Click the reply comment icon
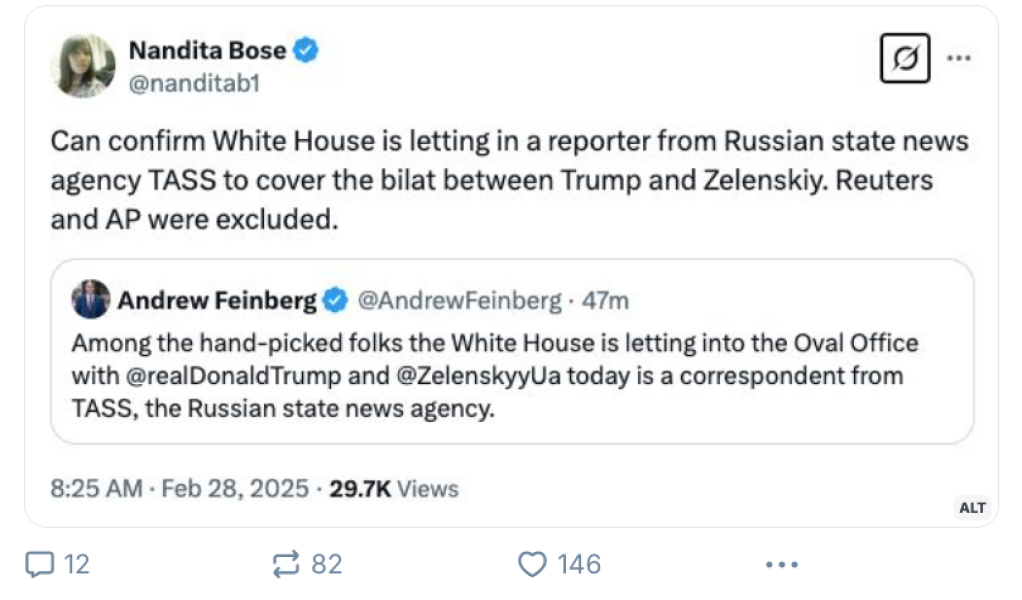Screen dimensions: 1022x600 [40, 564]
